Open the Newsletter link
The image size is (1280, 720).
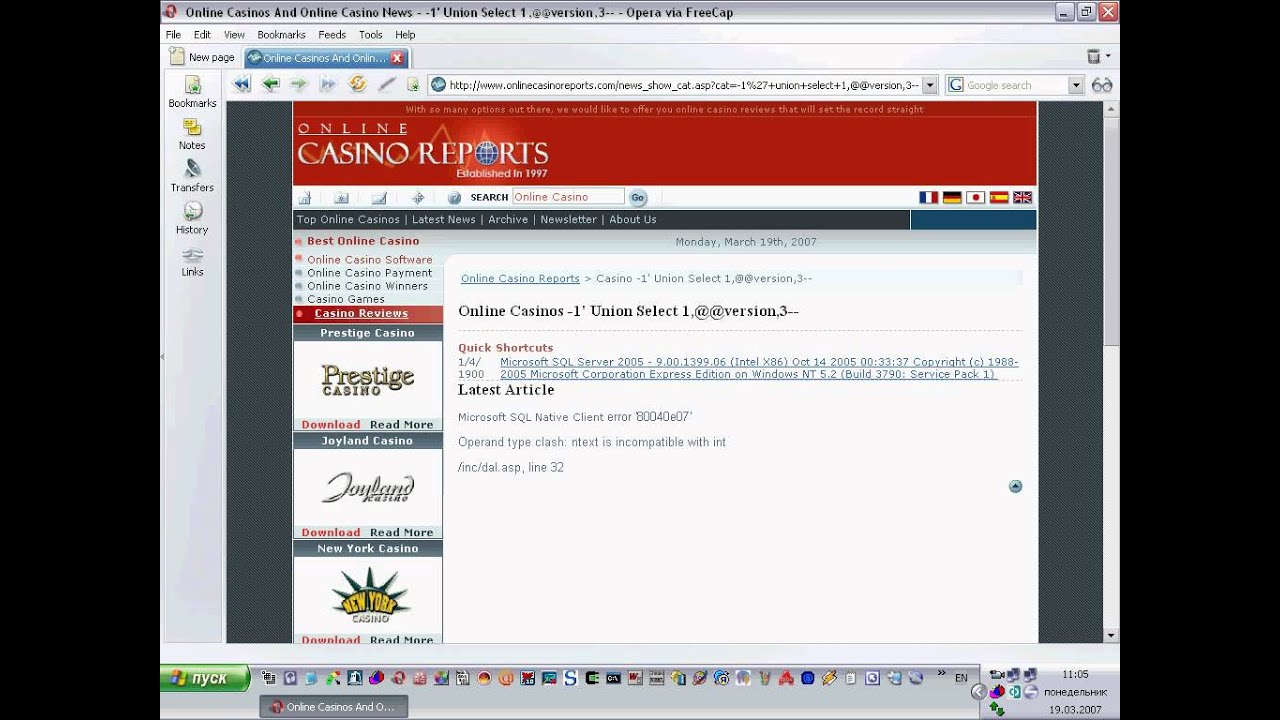(568, 219)
